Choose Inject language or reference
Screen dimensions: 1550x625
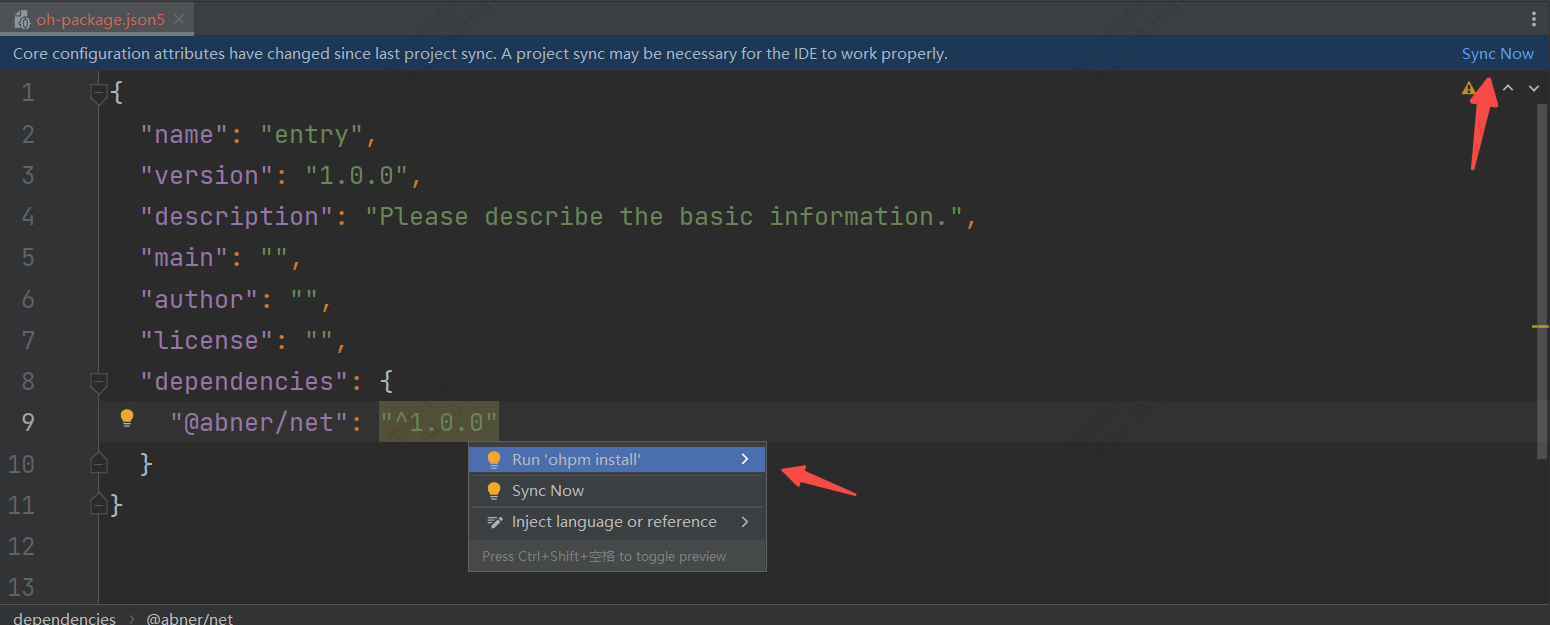614,522
